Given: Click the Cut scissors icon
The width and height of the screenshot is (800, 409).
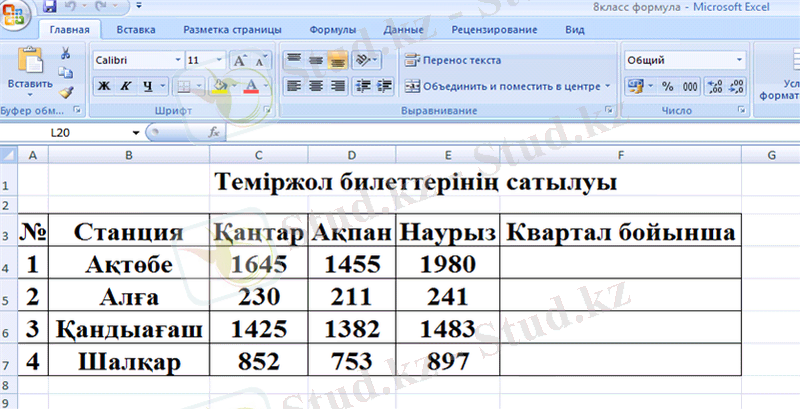Looking at the screenshot, I should point(66,53).
